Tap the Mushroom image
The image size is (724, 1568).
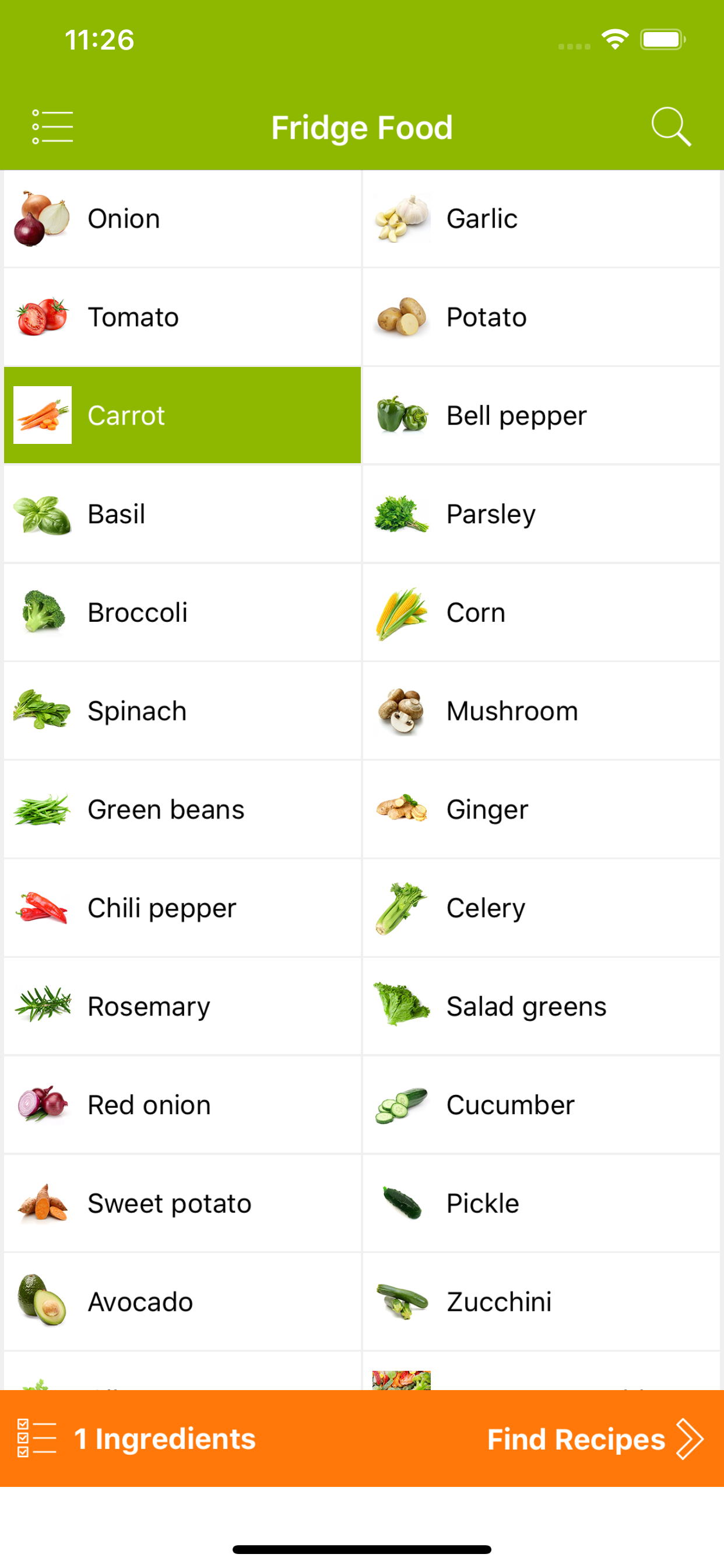[x=401, y=711]
